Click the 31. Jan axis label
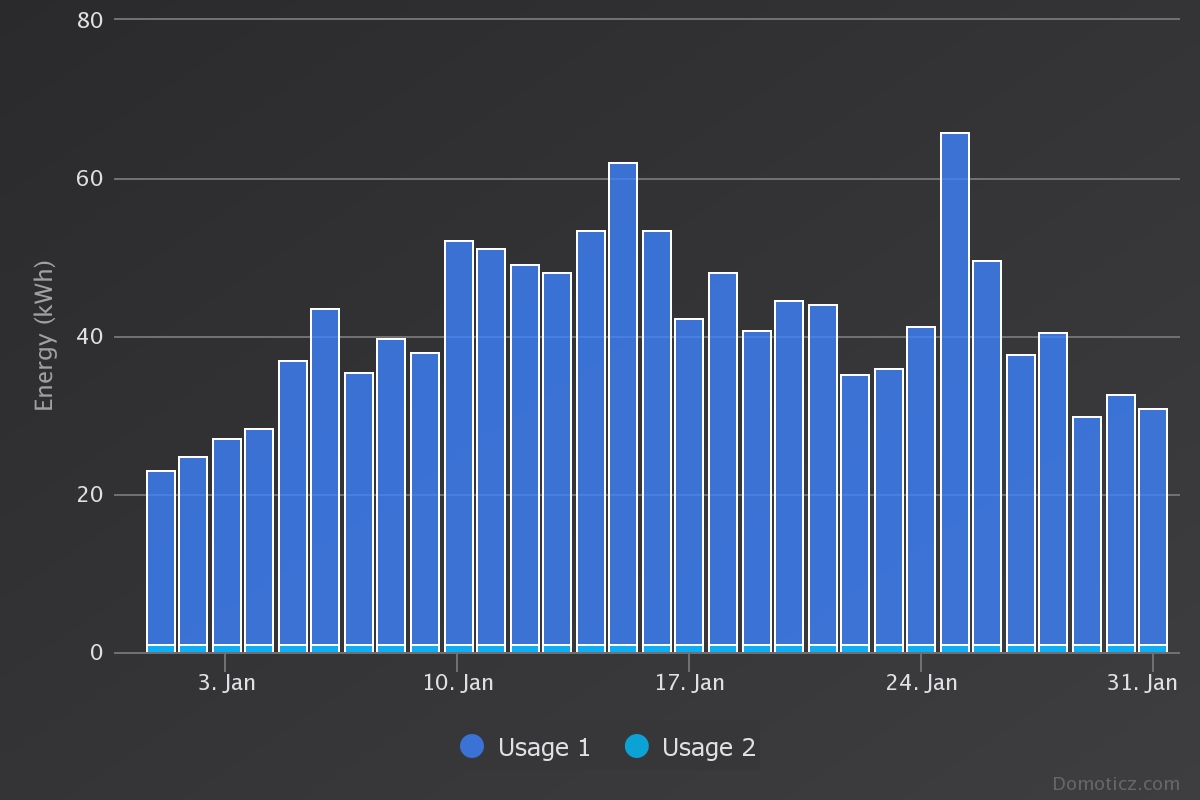This screenshot has height=800, width=1200. tap(1143, 683)
